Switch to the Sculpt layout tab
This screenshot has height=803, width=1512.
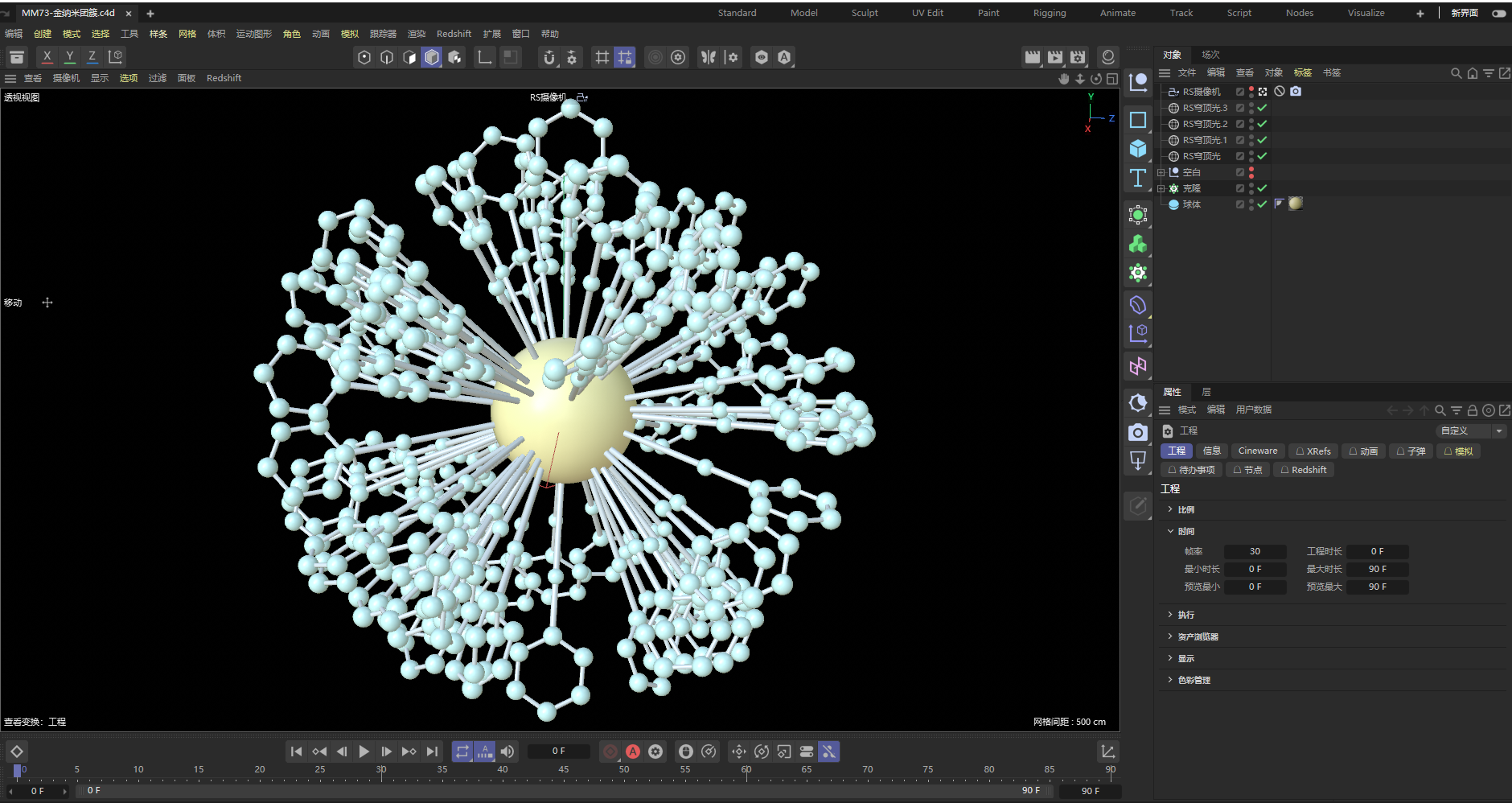click(x=865, y=13)
